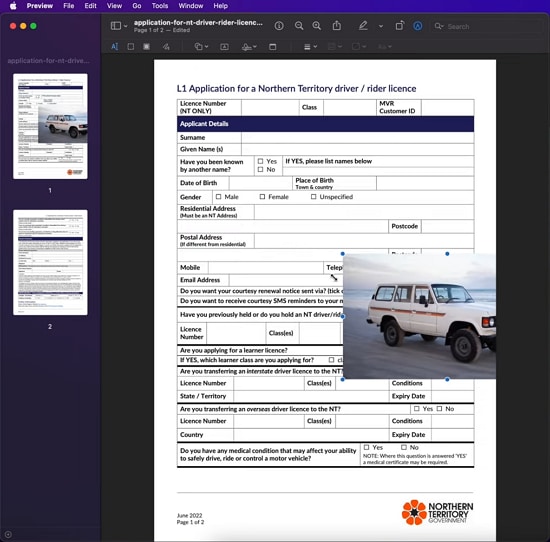
Task: Check the Male gender box
Action: 219,196
